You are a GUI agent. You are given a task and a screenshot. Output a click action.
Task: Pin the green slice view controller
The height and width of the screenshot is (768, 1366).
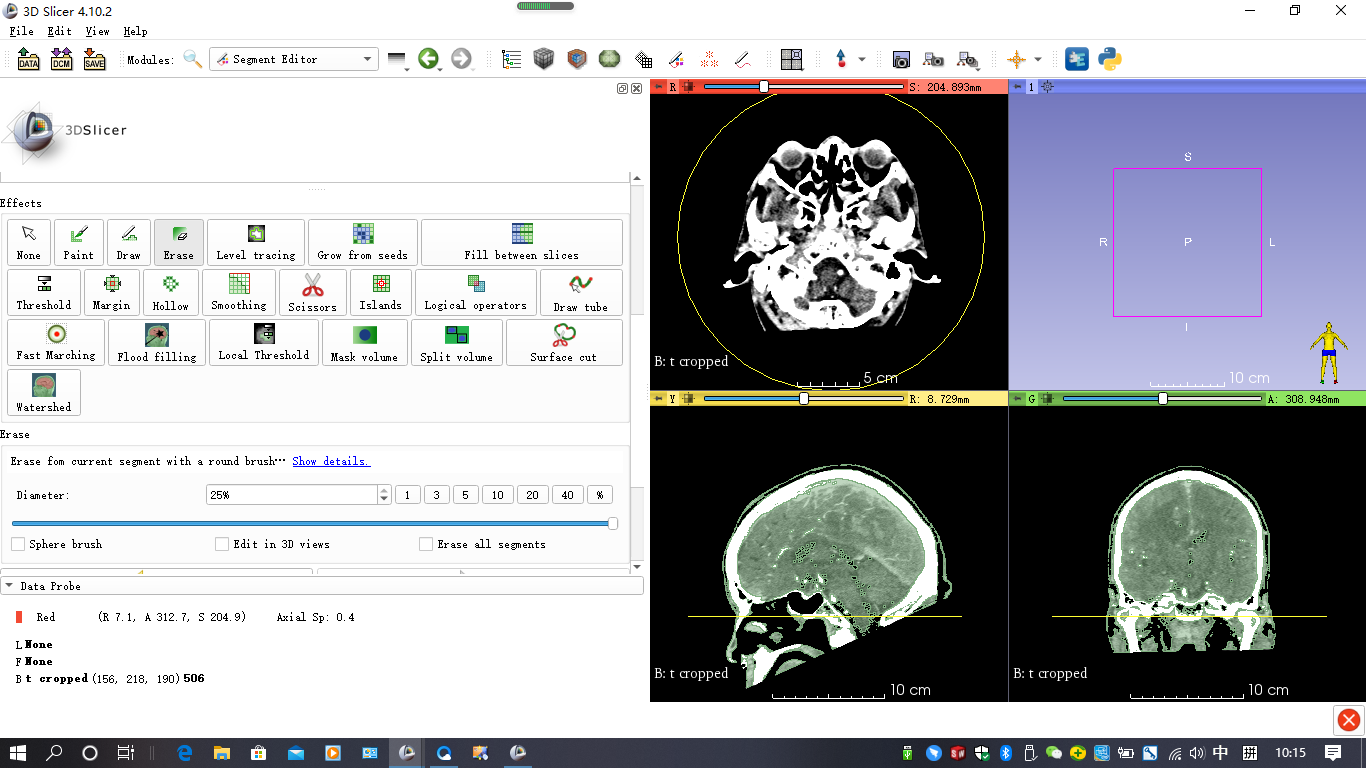click(x=1017, y=399)
